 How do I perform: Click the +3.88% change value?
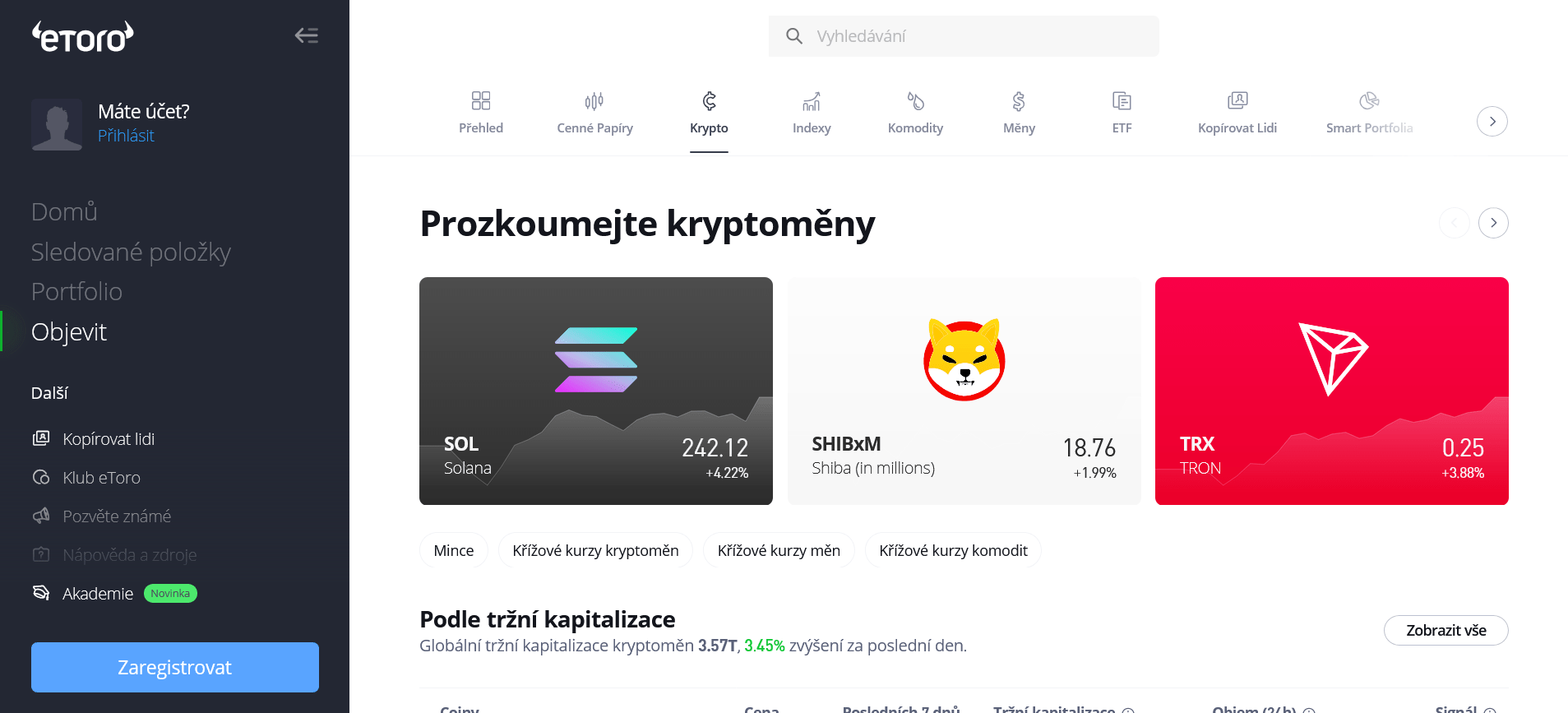(x=1463, y=473)
